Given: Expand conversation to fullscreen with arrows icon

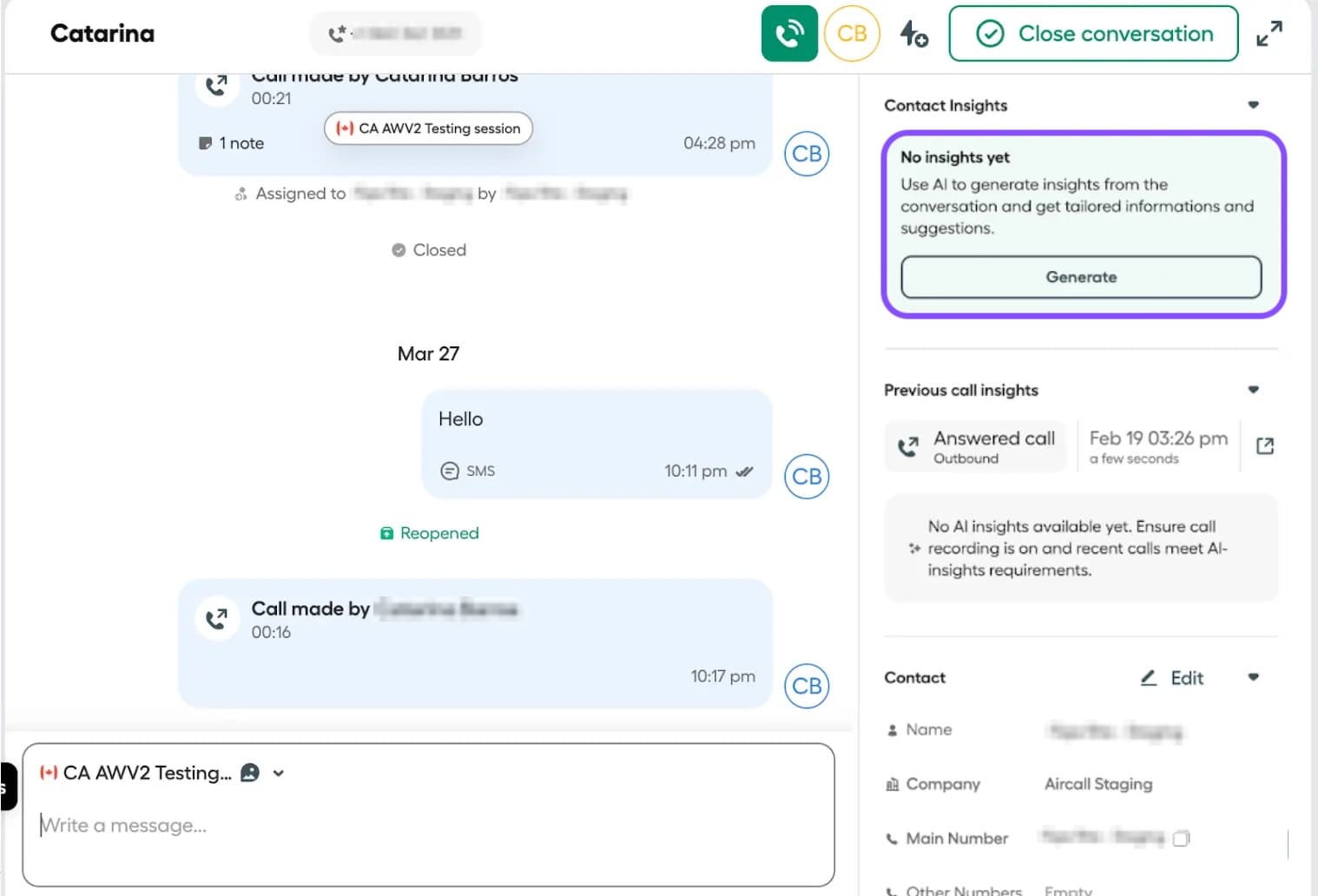Looking at the screenshot, I should [1269, 32].
